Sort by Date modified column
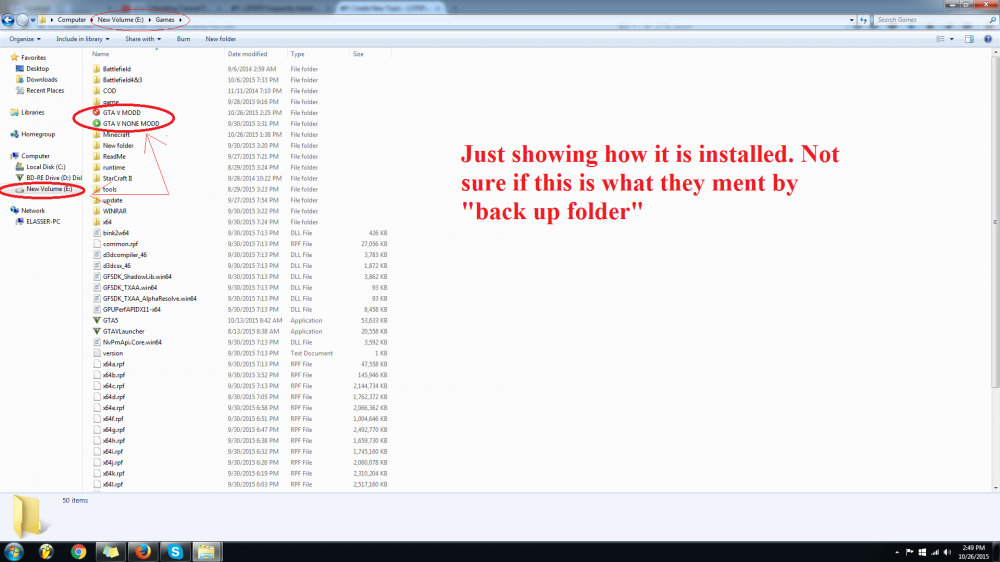 (x=247, y=54)
